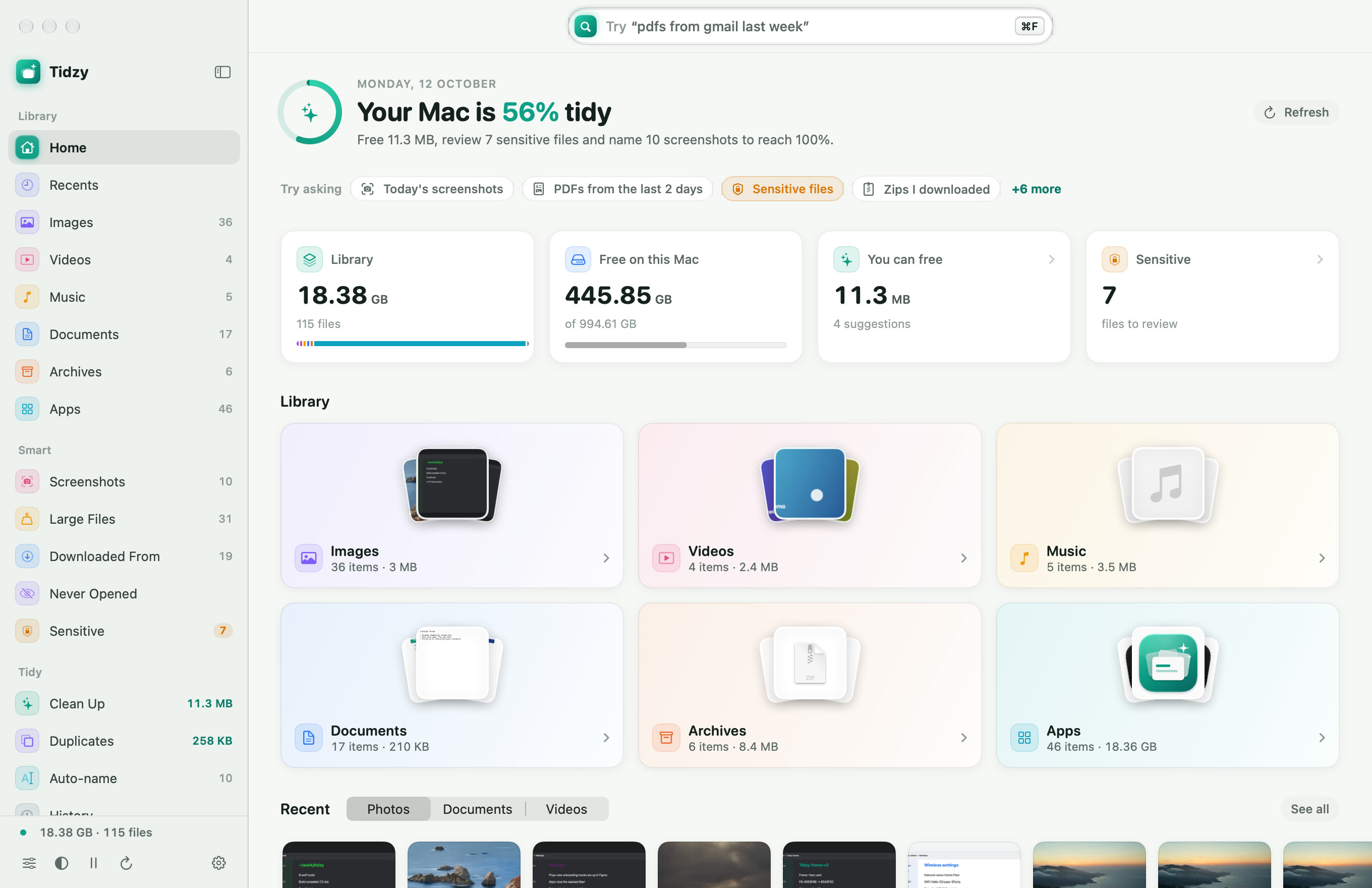Click the rescan arrow icon in footer
The image size is (1372, 888).
[x=126, y=863]
